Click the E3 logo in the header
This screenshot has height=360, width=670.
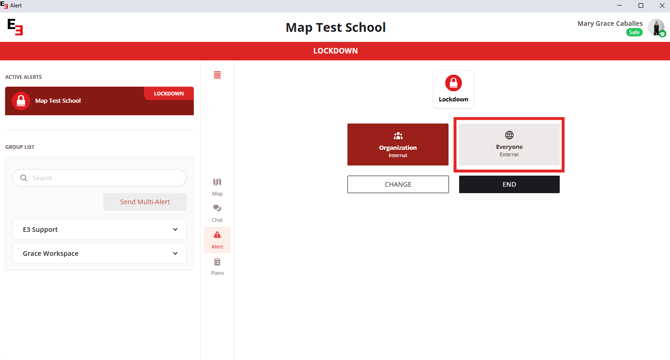tap(15, 27)
